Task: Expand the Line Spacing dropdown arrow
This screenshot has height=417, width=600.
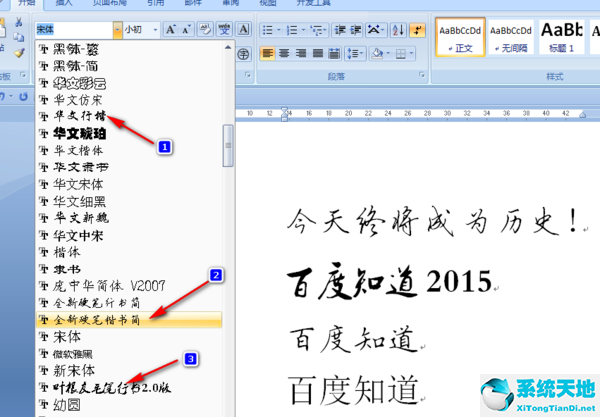Action: click(x=362, y=54)
